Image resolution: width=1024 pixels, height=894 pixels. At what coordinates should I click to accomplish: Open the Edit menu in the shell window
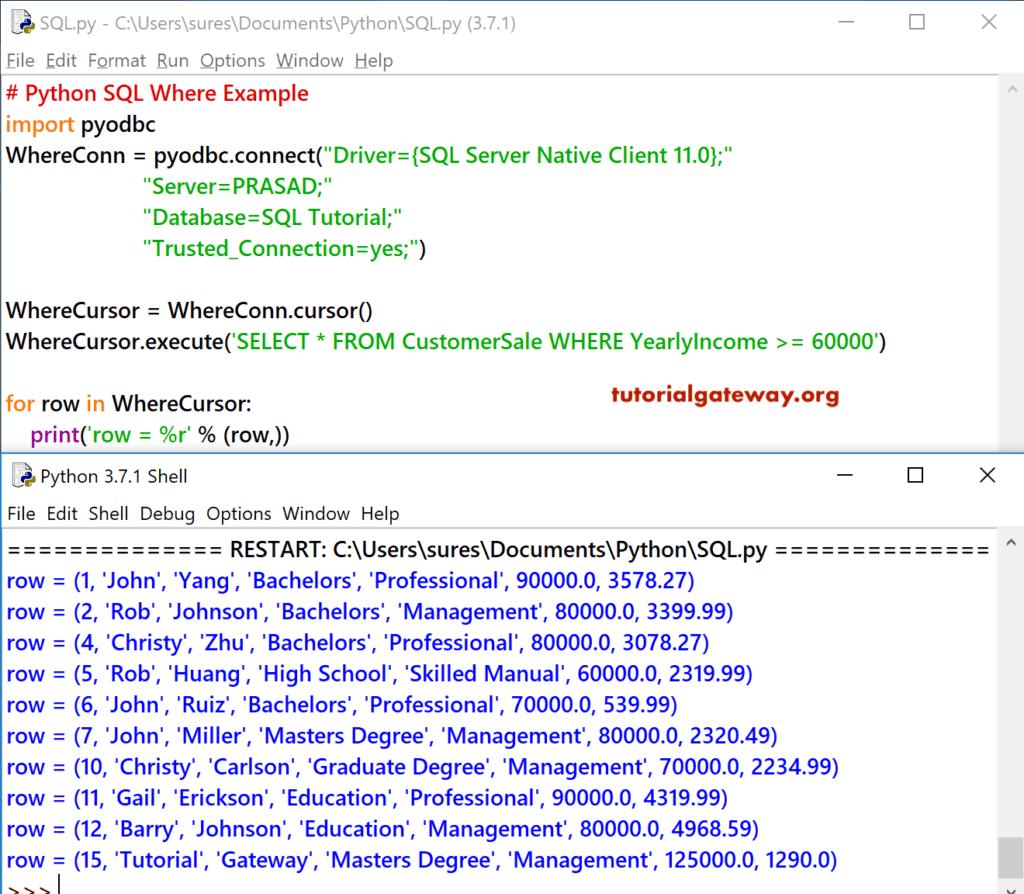[x=61, y=513]
